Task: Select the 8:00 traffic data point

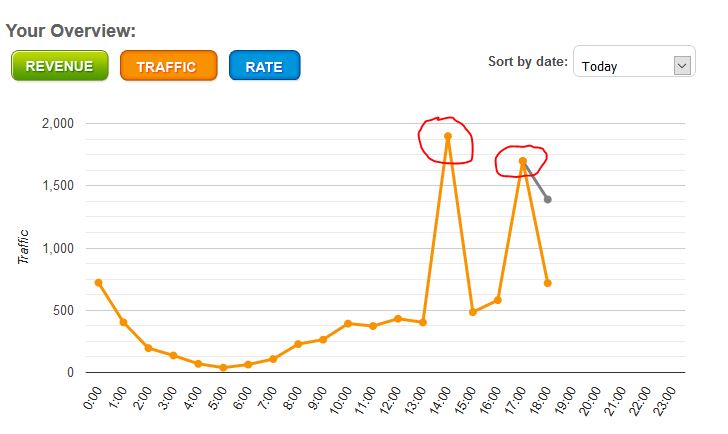Action: (298, 344)
